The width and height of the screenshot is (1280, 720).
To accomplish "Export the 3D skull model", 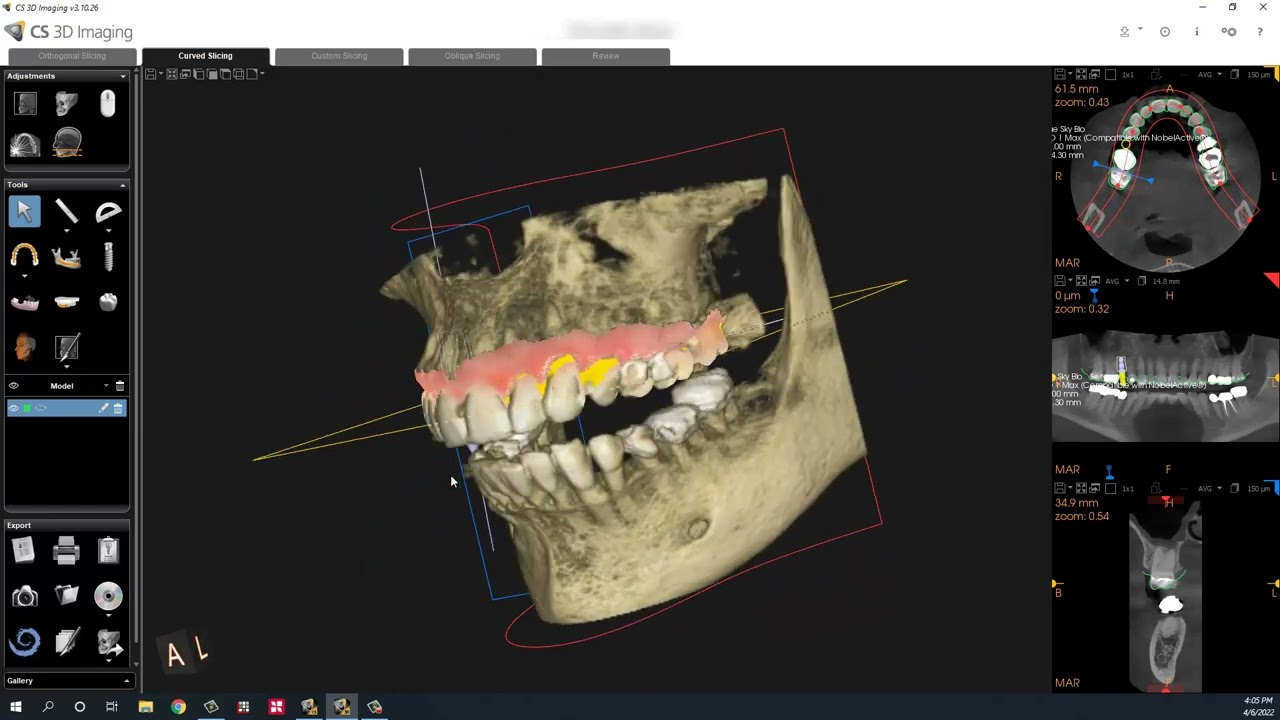I will [x=108, y=642].
